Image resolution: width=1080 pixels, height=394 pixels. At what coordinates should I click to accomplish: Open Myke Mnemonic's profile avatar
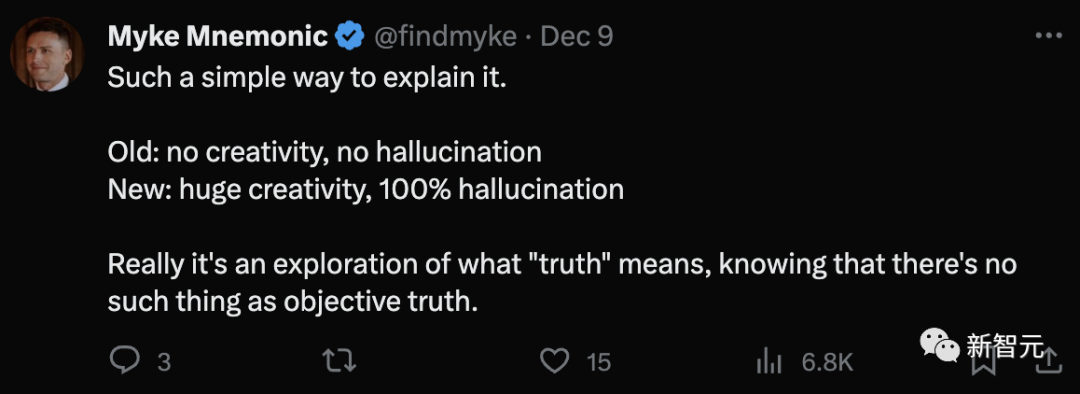[x=47, y=54]
